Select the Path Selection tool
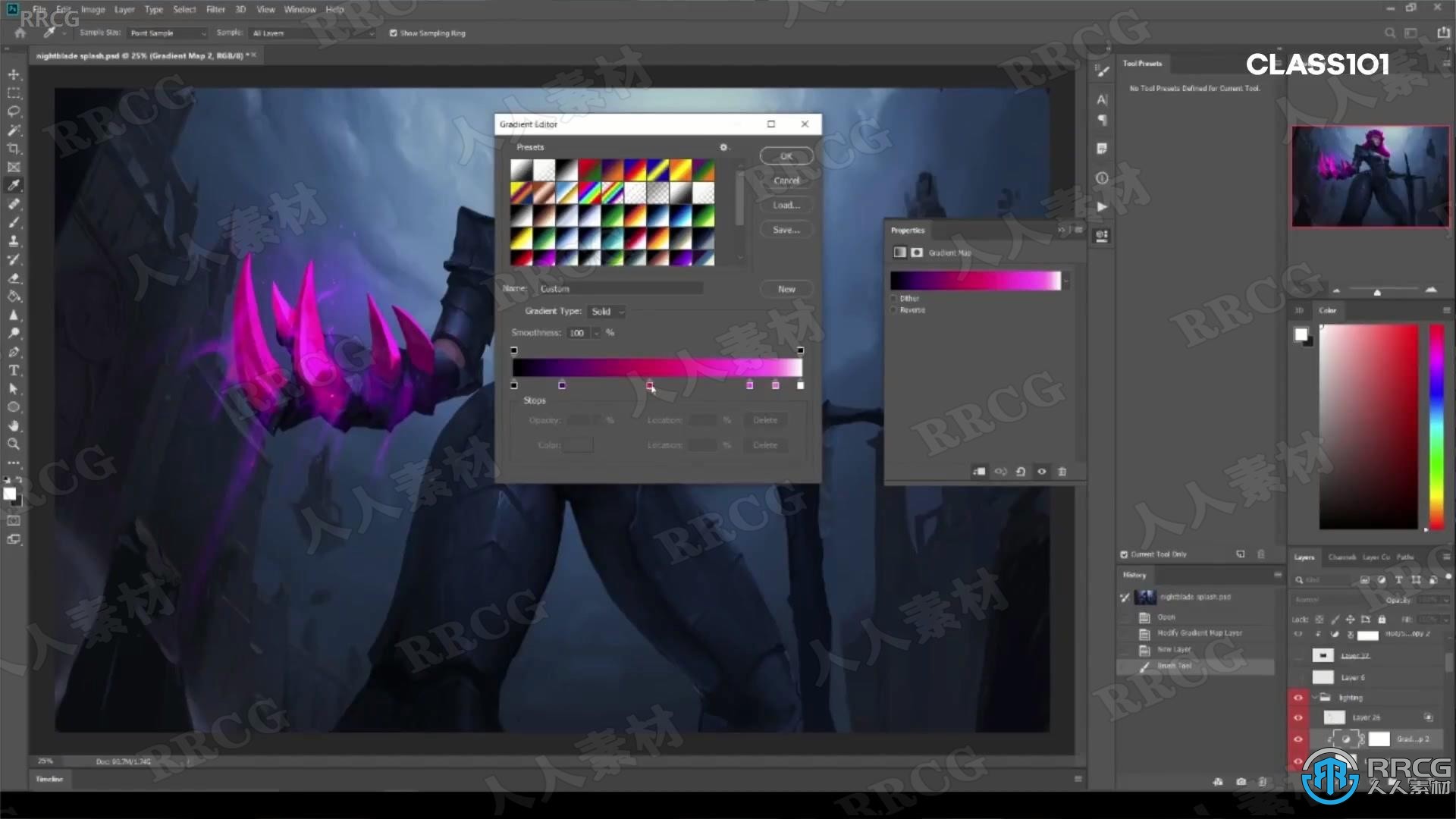The image size is (1456, 819). (14, 389)
